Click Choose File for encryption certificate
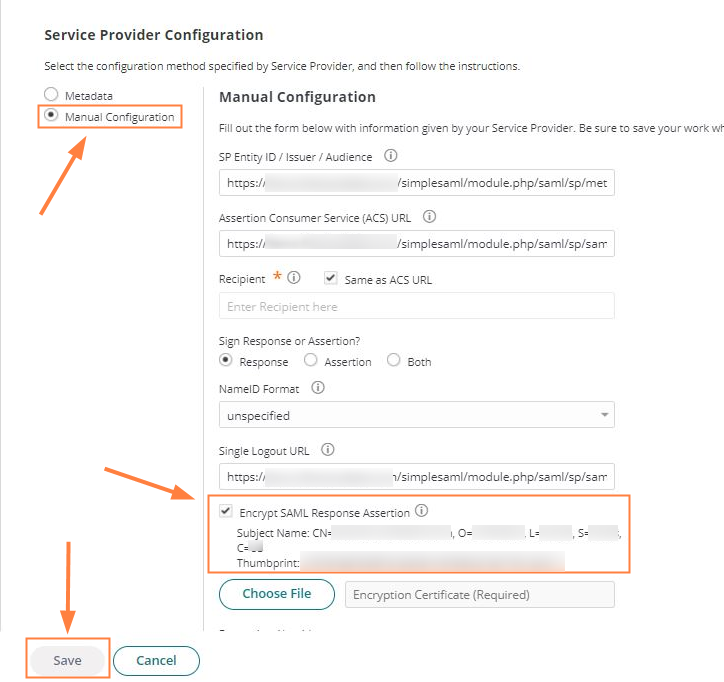 click(276, 594)
